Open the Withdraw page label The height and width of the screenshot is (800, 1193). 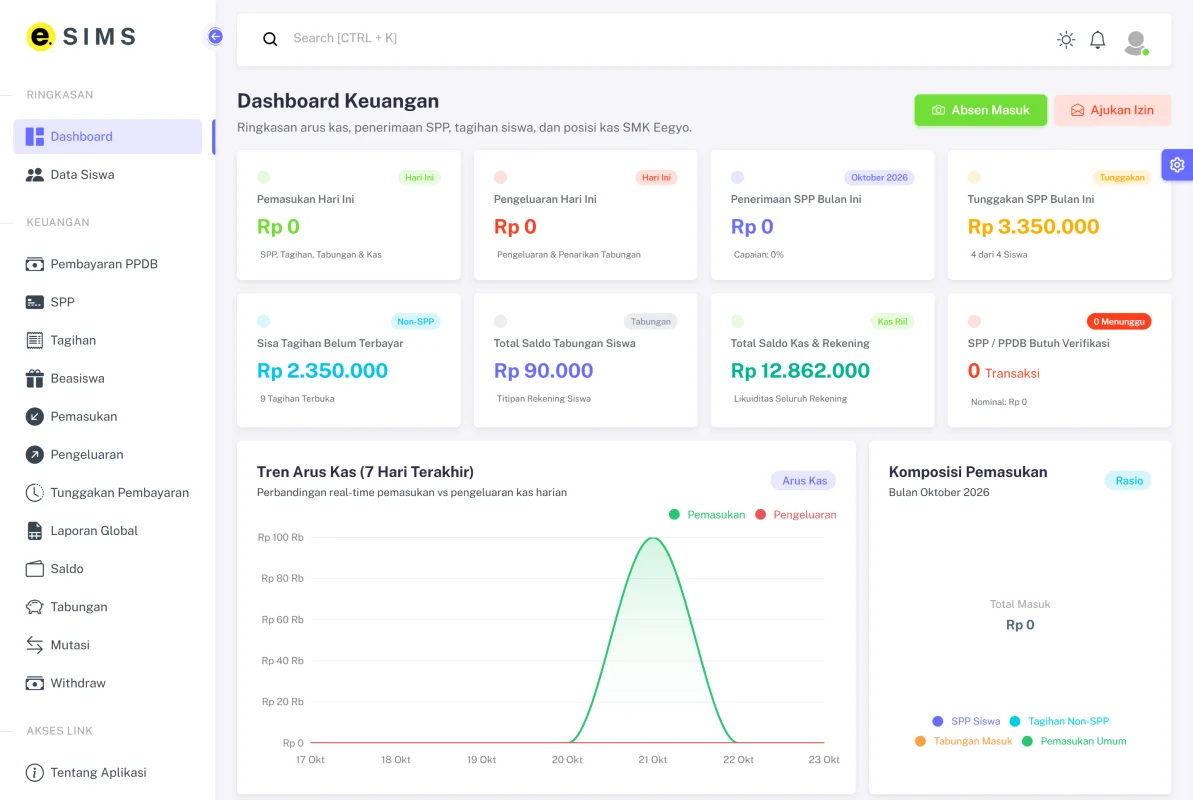[78, 683]
